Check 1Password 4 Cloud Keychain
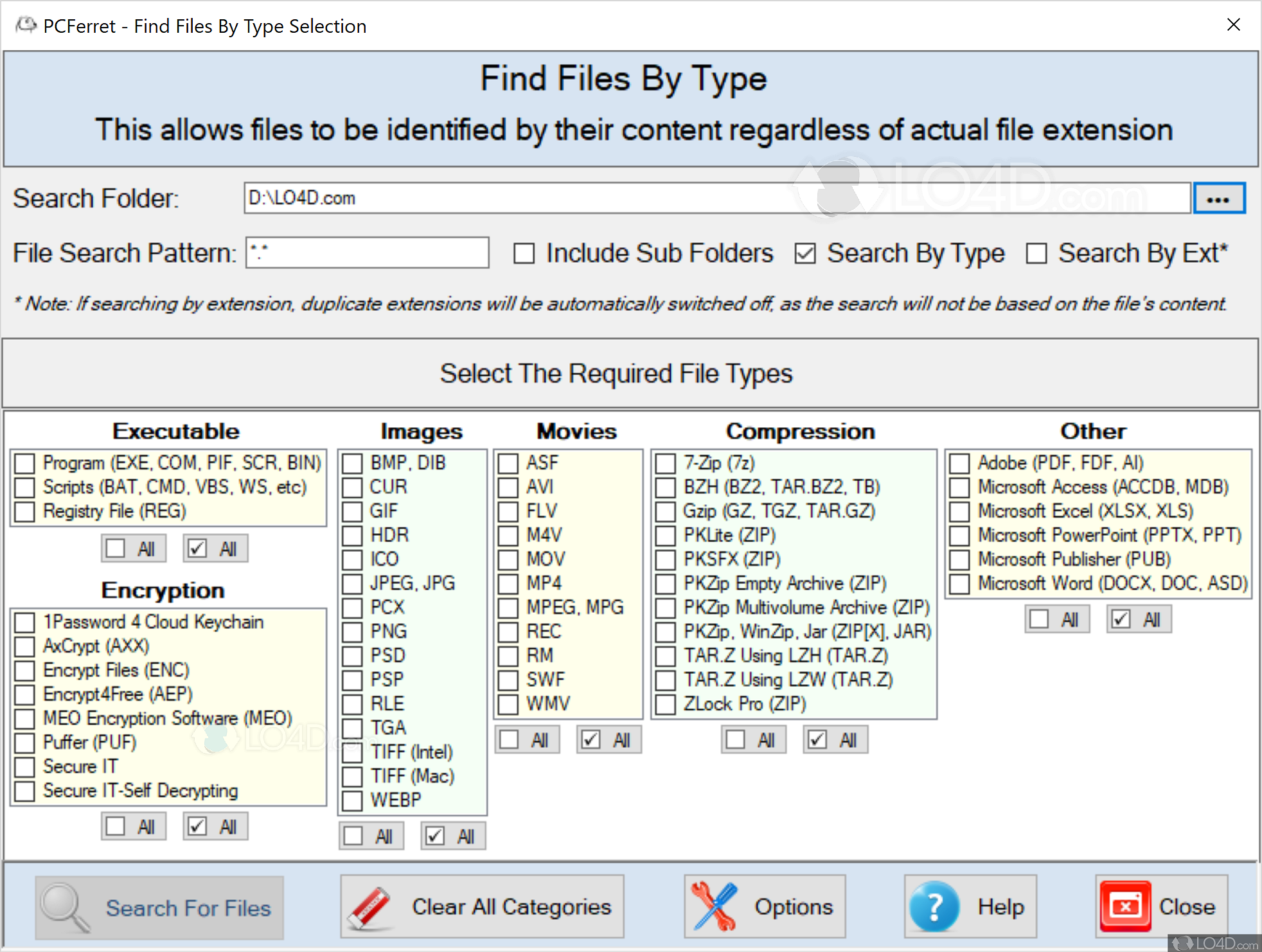The width and height of the screenshot is (1262, 952). click(x=25, y=622)
